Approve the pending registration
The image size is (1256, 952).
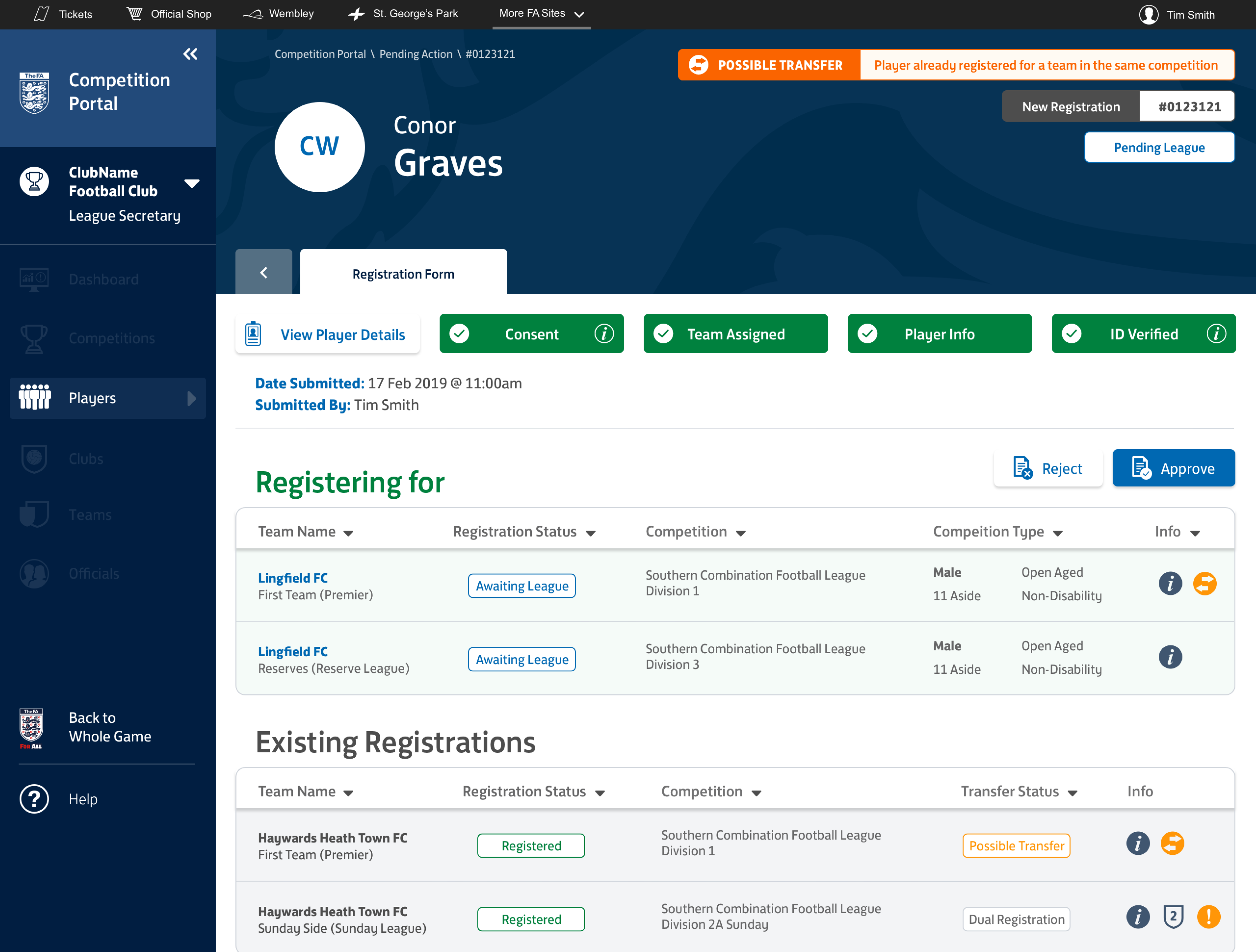pos(1173,468)
